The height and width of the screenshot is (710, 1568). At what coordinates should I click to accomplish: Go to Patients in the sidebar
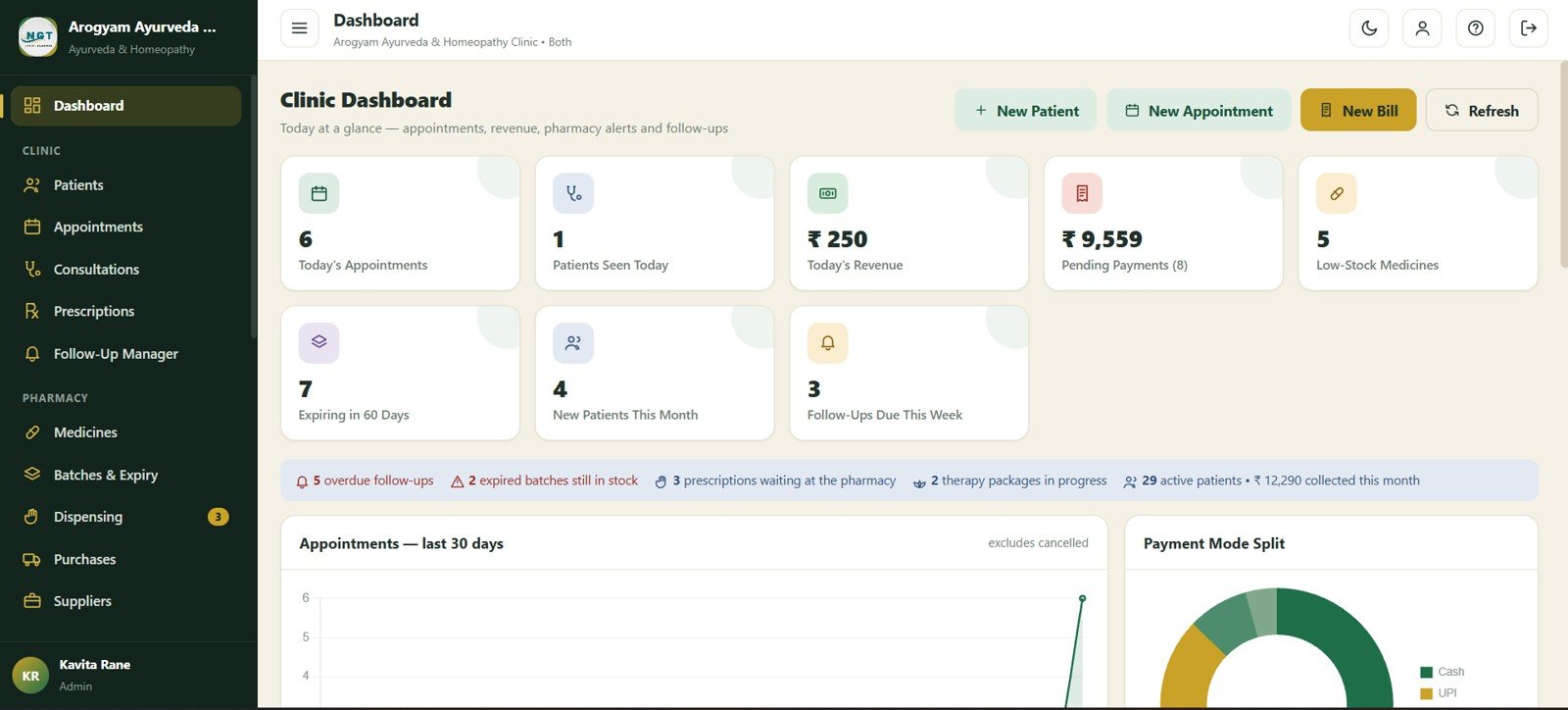click(125, 185)
